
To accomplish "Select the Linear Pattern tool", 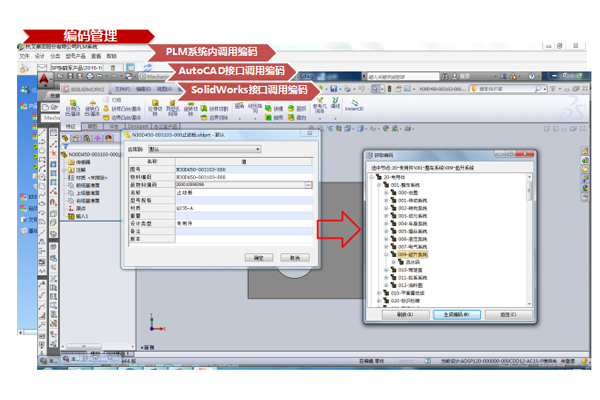I will pyautogui.click(x=255, y=107).
